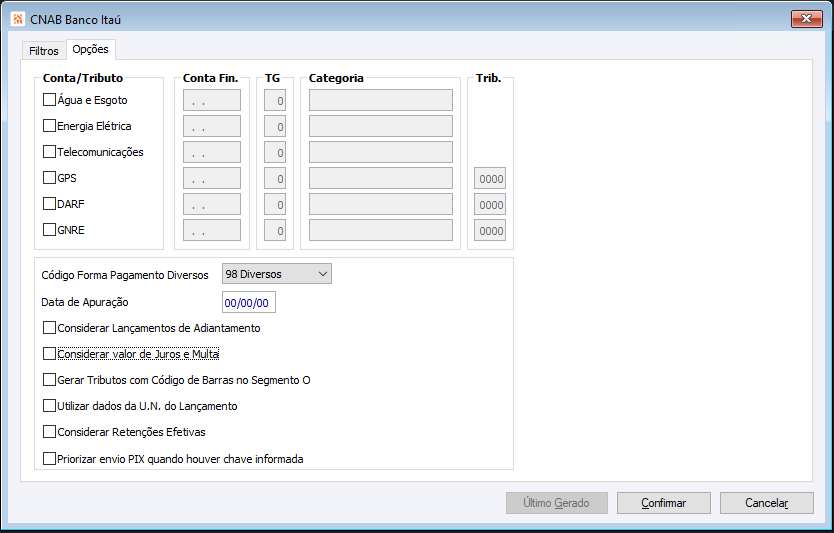Image resolution: width=834 pixels, height=533 pixels.
Task: Click the Último Gerado button
Action: pos(556,503)
